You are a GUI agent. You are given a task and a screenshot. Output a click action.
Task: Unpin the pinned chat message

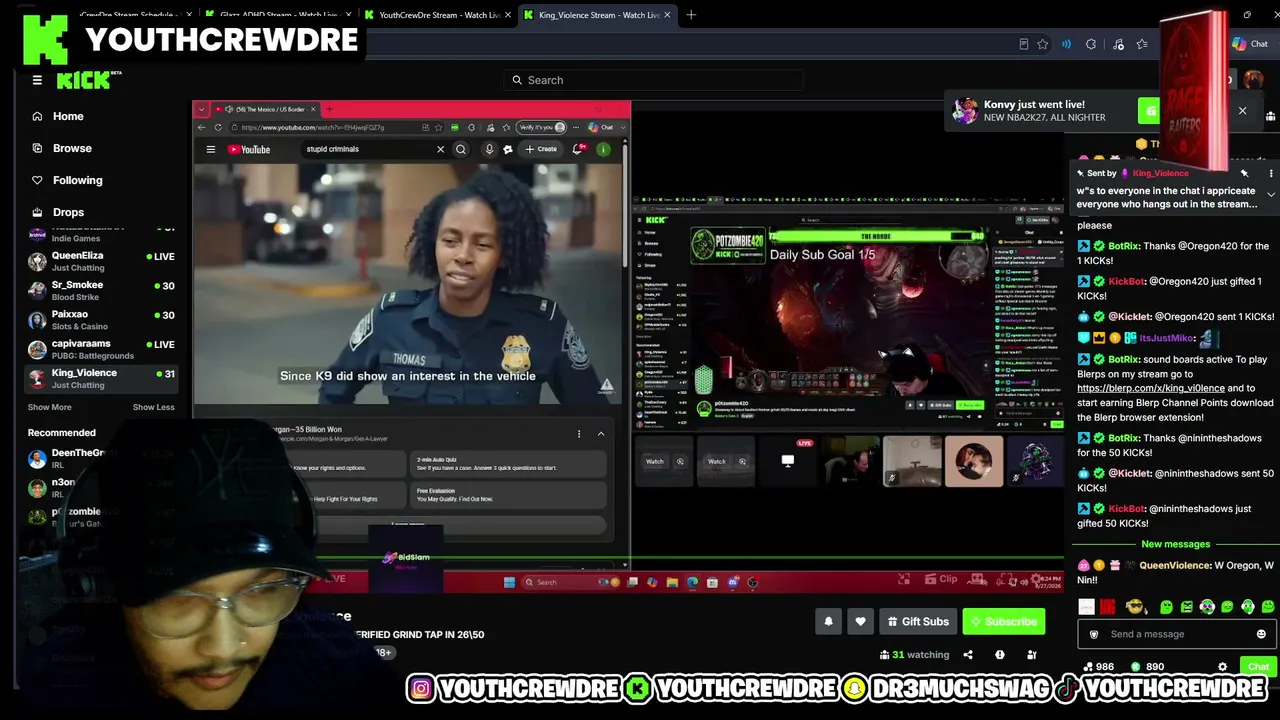(x=1244, y=173)
